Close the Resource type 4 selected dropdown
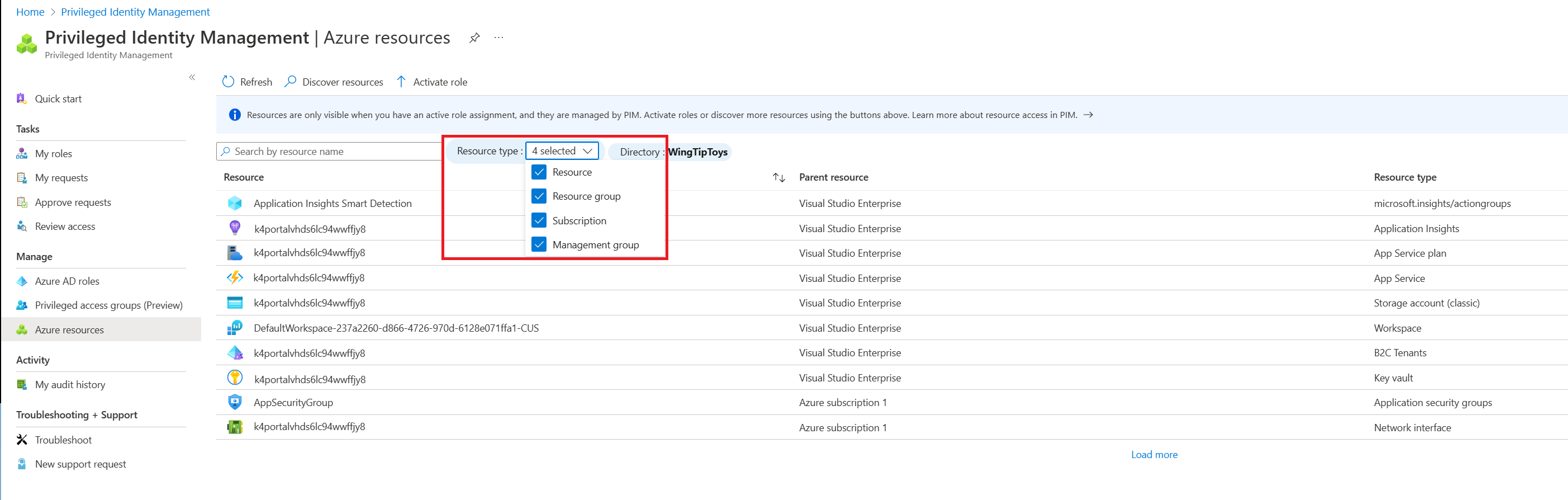1568x500 pixels. [562, 151]
